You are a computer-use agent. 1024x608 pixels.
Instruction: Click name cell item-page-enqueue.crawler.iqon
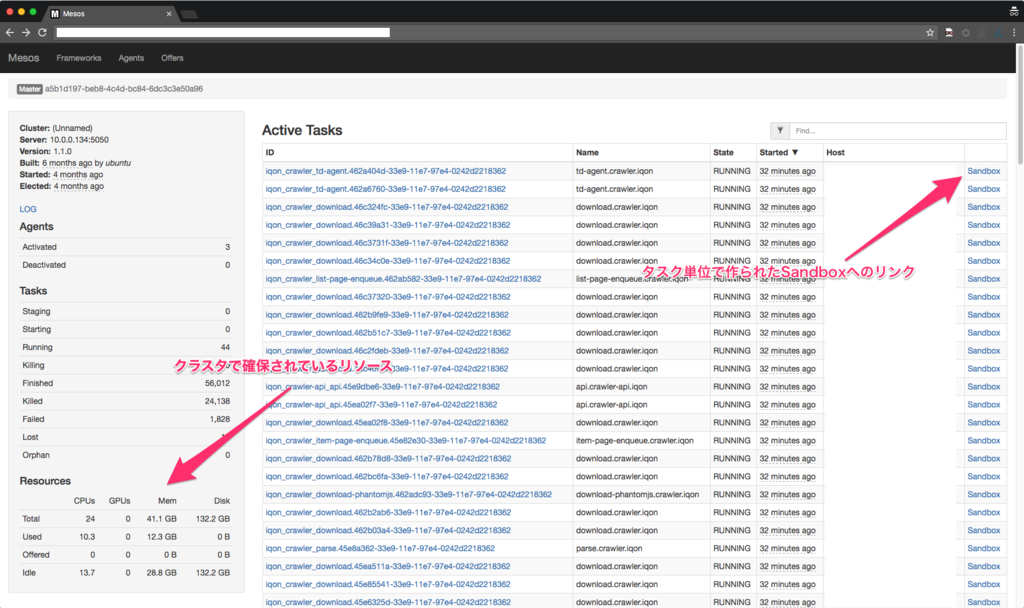[634, 441]
